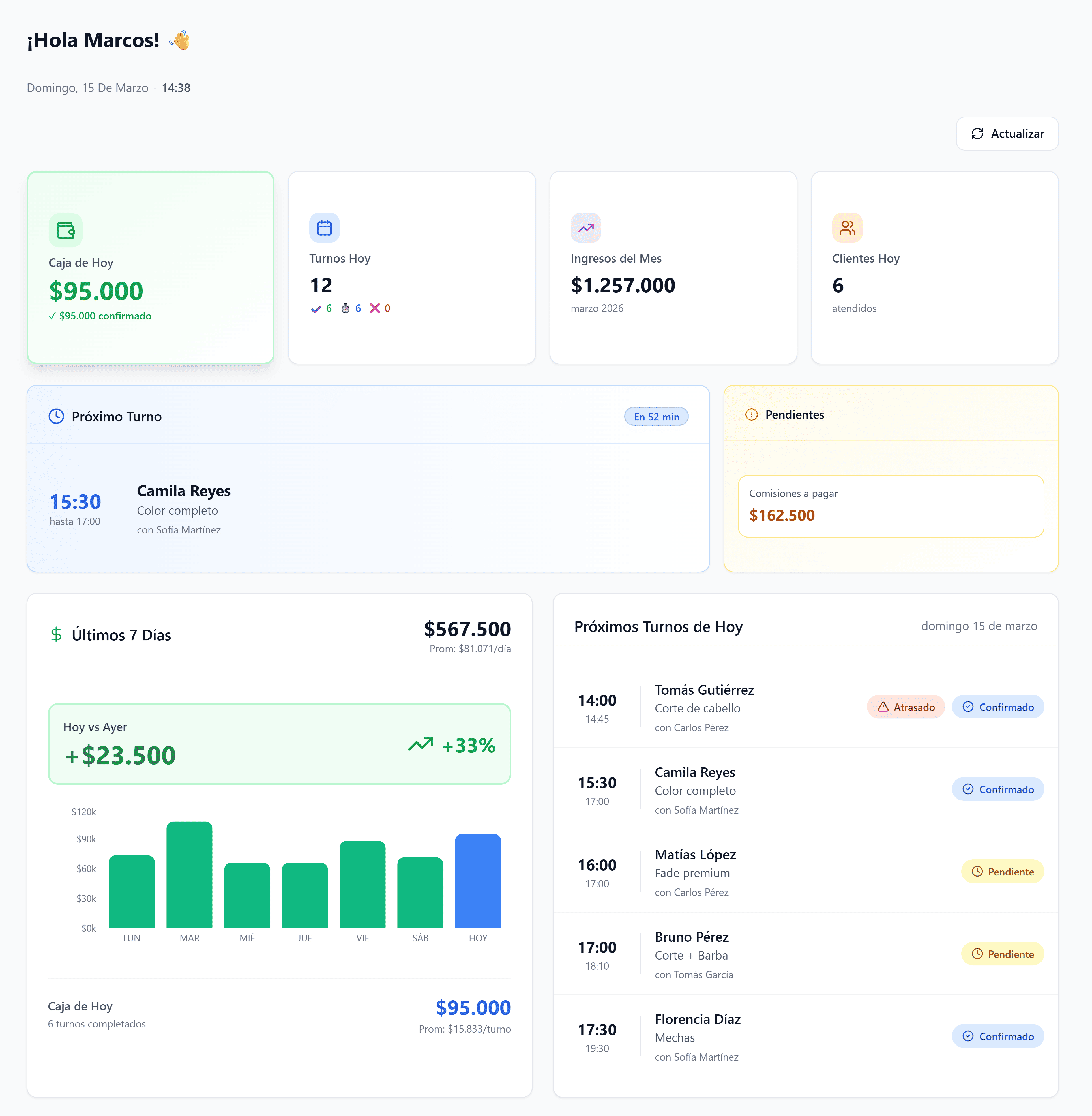Click the Actualizar button

tap(1007, 134)
